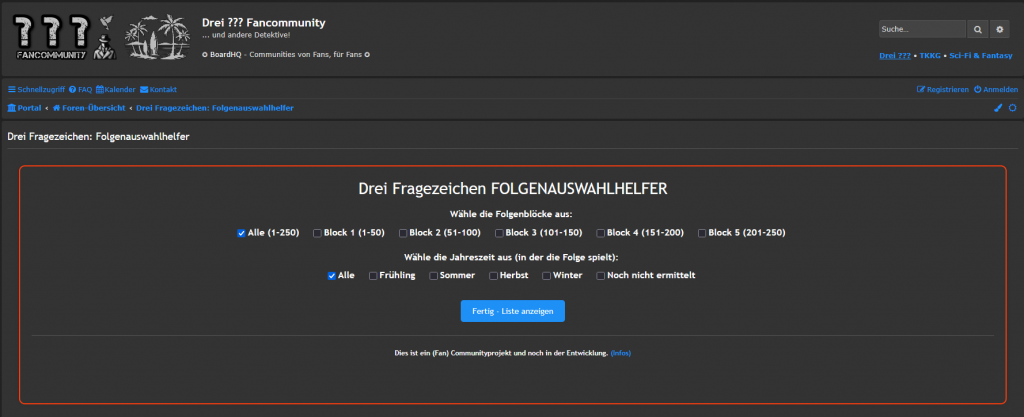Uncheck the Alle (1-250) checkbox
Image resolution: width=1024 pixels, height=417 pixels.
pyautogui.click(x=241, y=233)
